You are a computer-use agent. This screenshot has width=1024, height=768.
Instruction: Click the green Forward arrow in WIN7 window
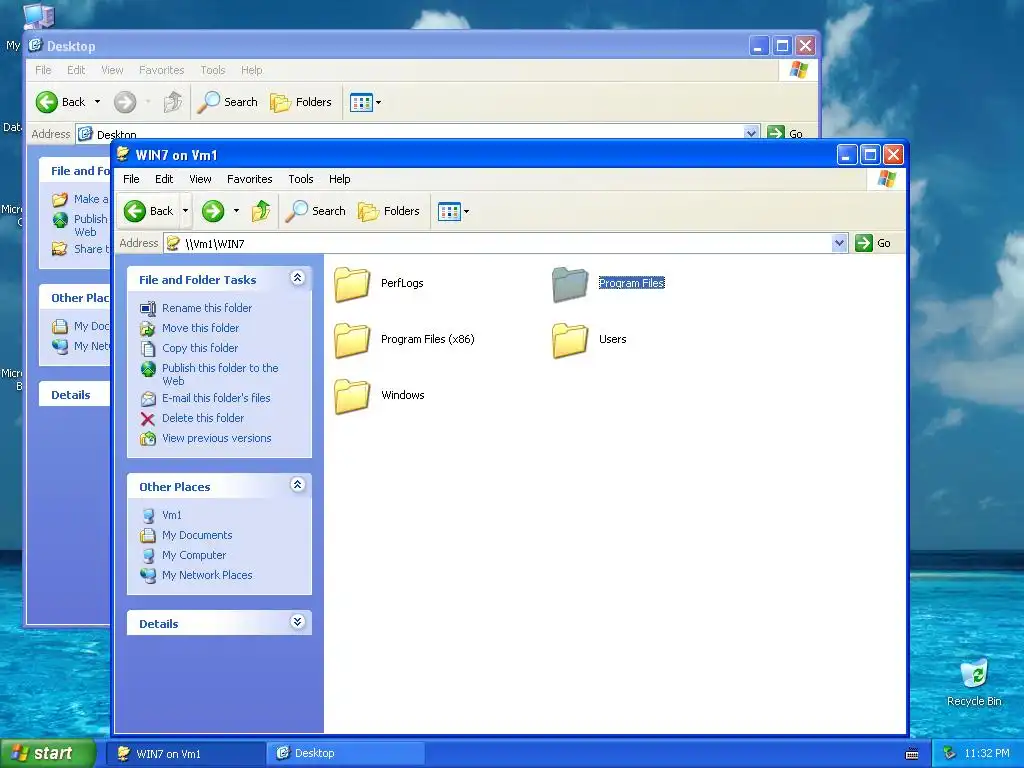[x=213, y=211]
